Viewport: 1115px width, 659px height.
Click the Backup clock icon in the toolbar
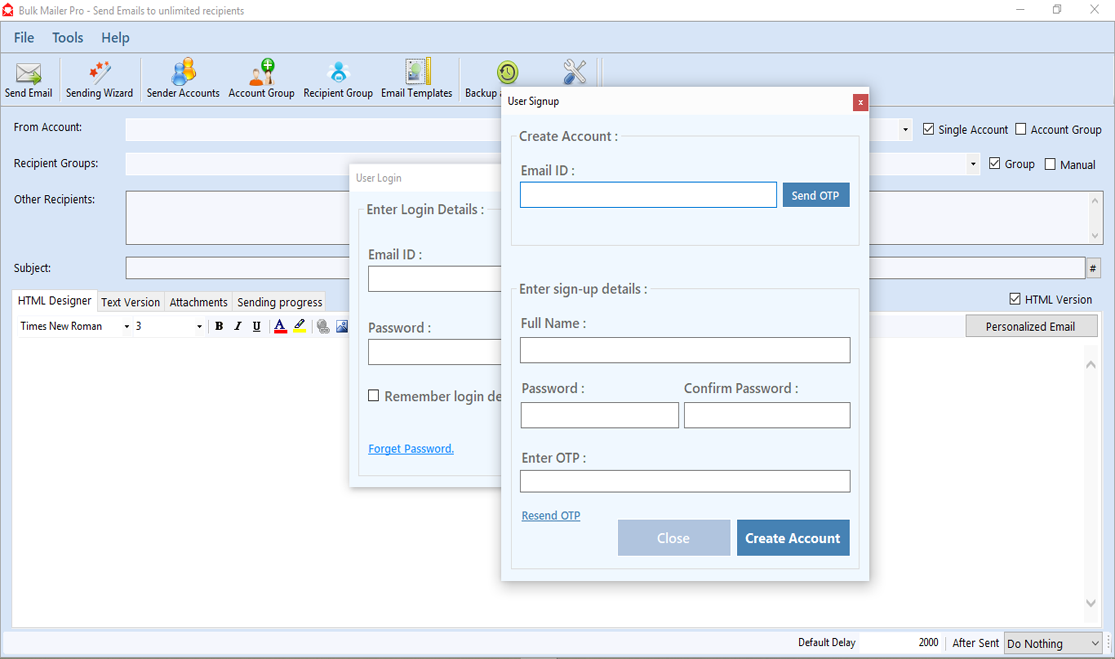pos(507,73)
